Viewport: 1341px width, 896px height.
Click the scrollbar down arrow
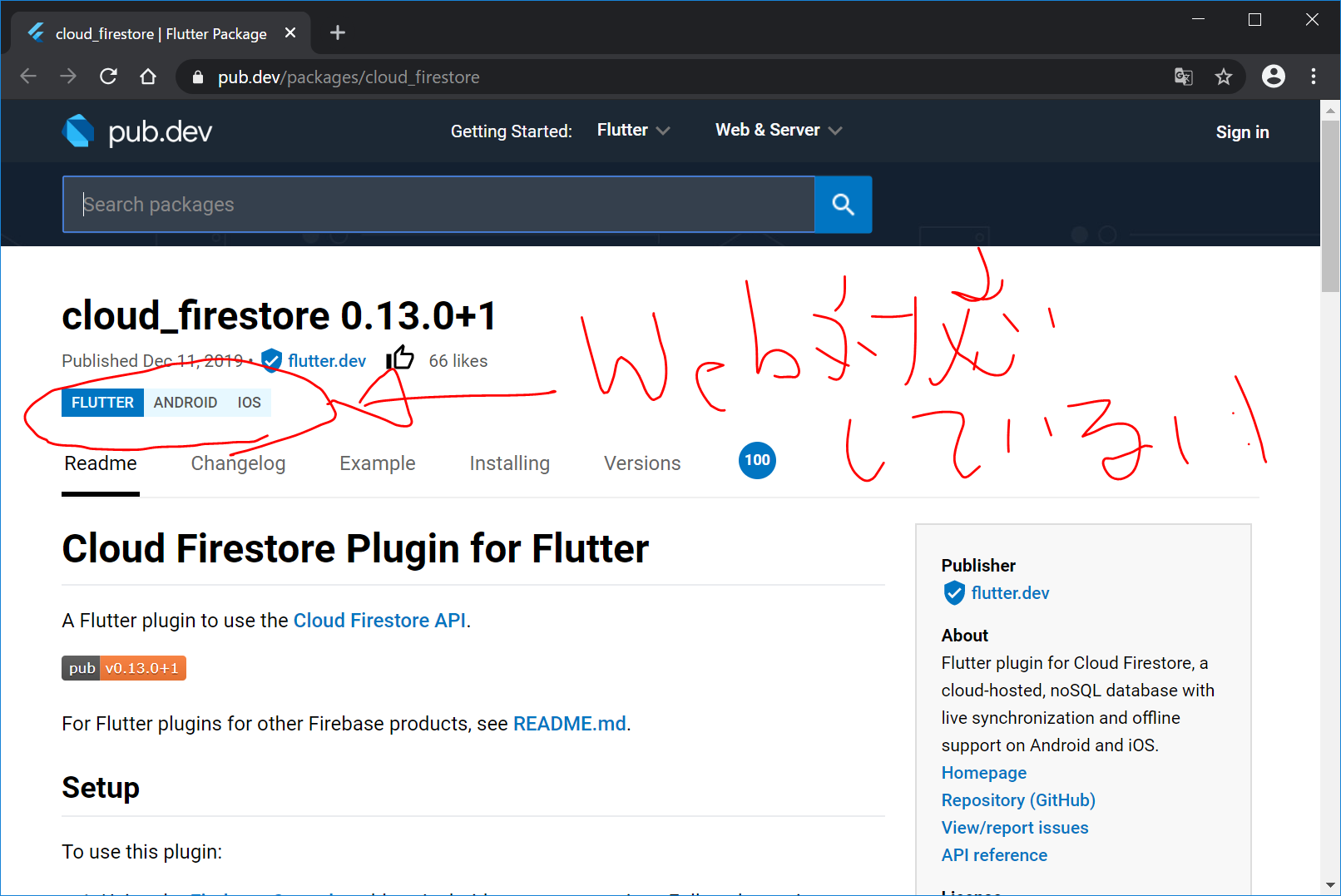1330,885
